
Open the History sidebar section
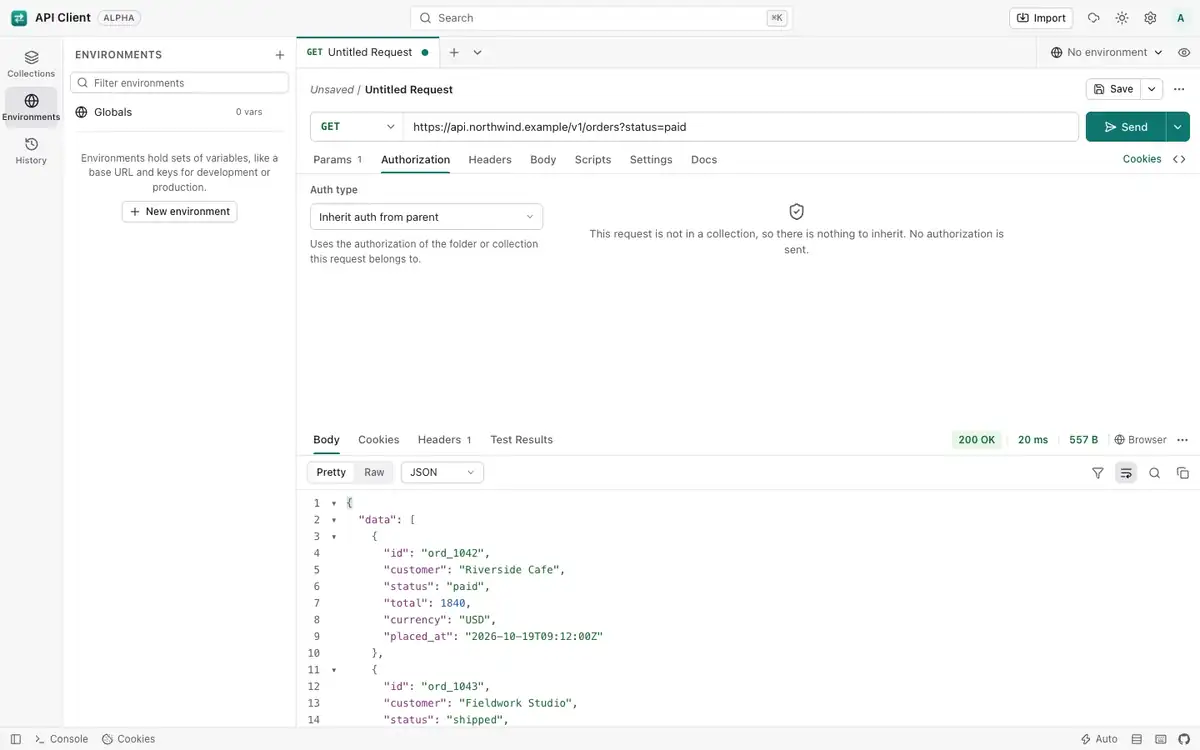pos(31,151)
